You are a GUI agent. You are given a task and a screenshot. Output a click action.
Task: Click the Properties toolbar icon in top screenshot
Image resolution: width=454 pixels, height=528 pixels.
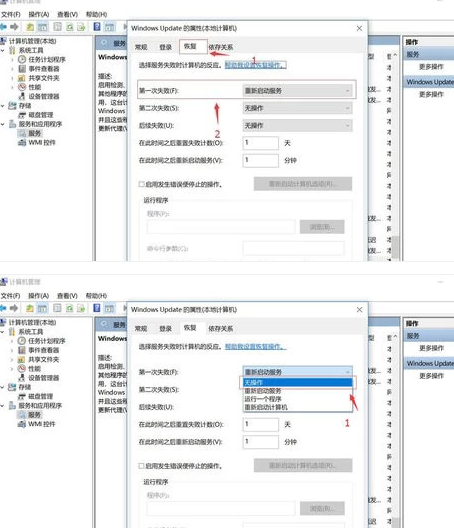[x=58, y=27]
